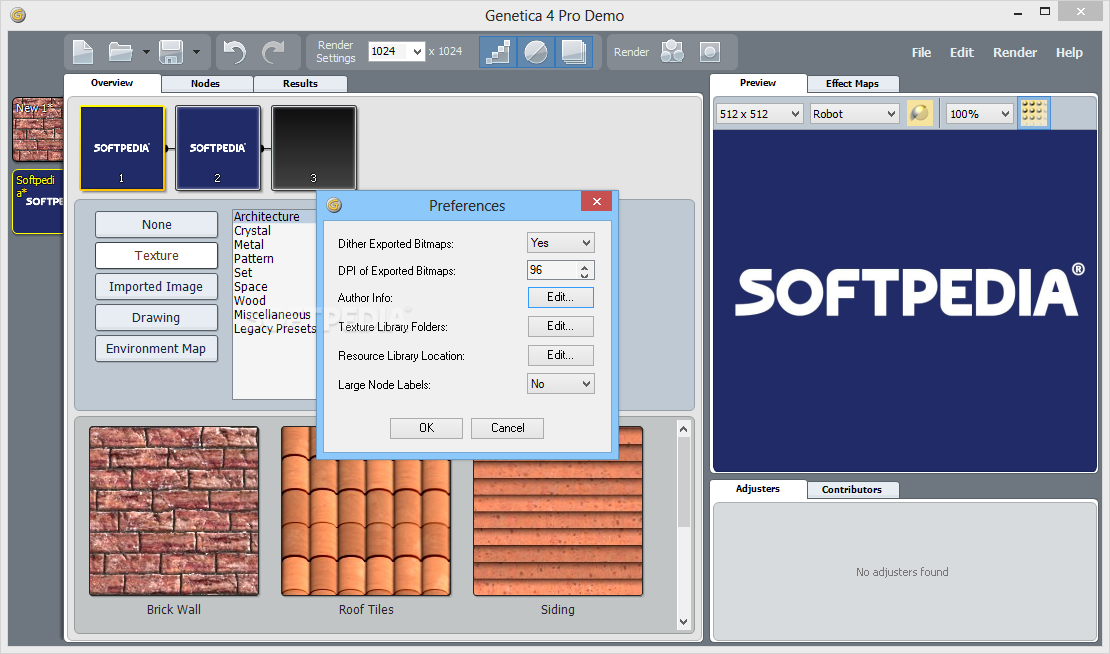Toggle the staircase render setting icon
1110x654 pixels.
tap(498, 52)
